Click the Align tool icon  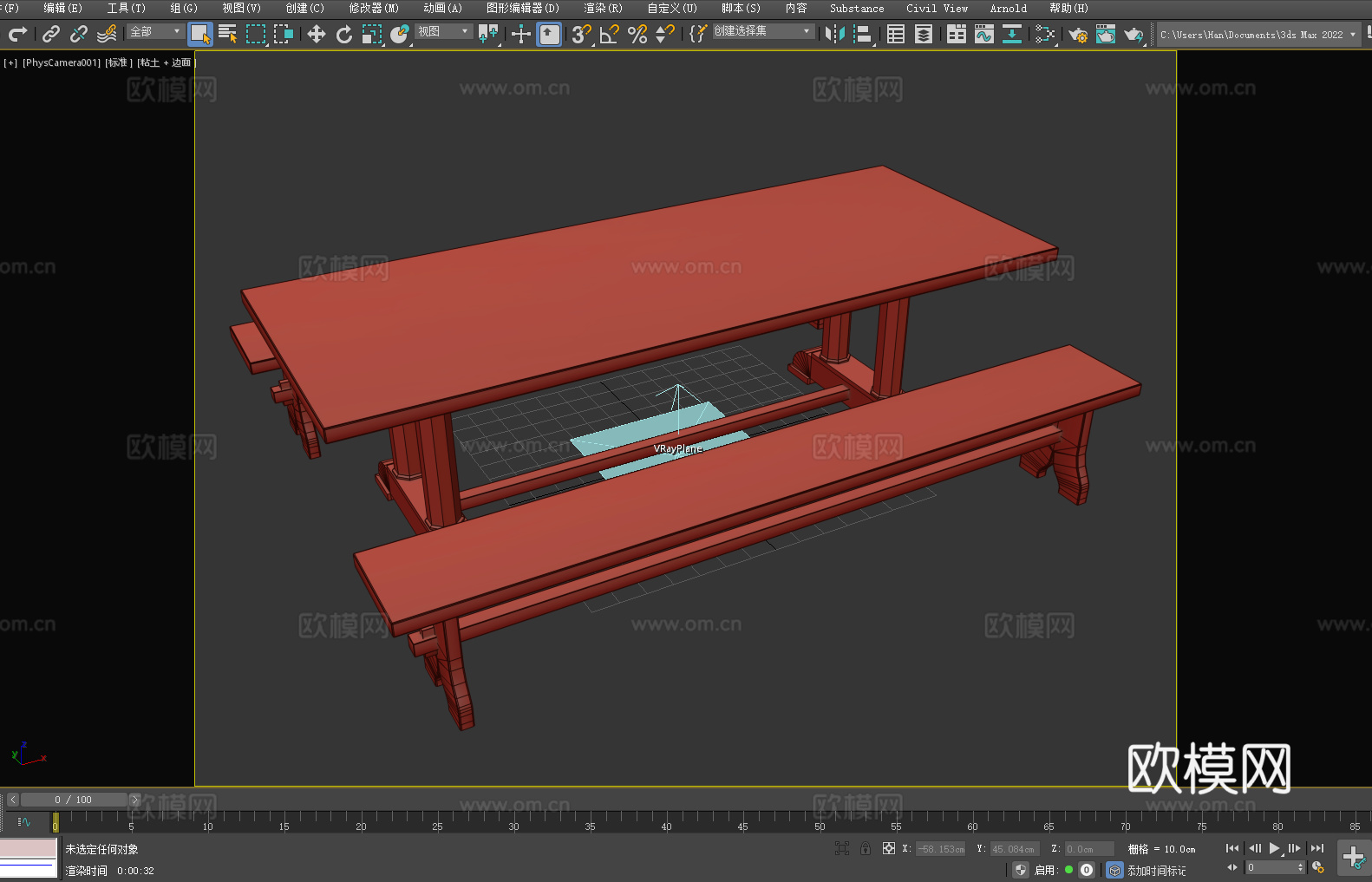(863, 34)
